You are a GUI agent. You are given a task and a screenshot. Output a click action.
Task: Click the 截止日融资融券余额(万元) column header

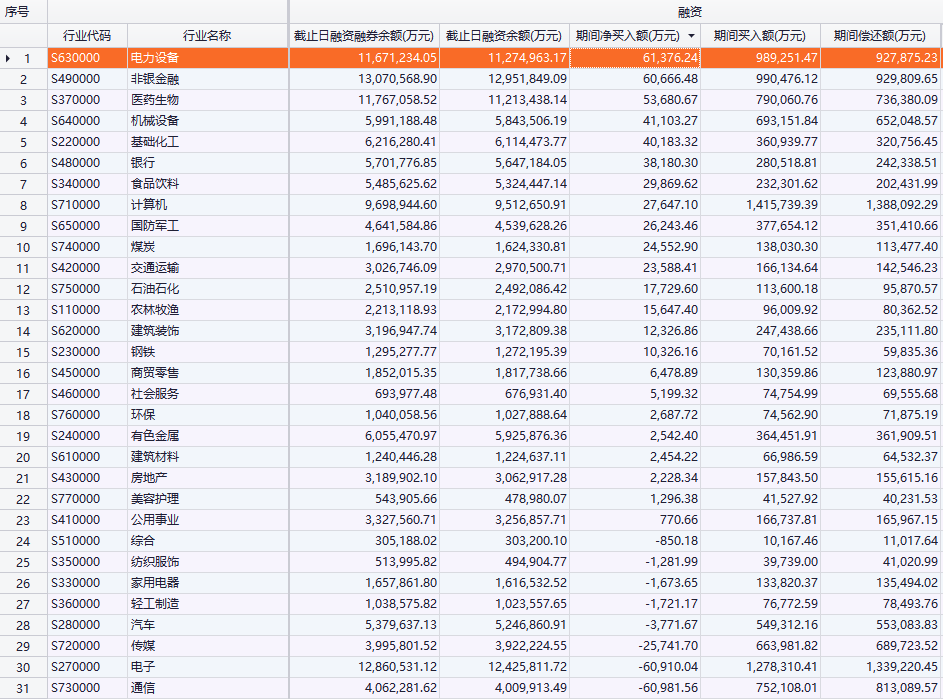pyautogui.click(x=364, y=36)
